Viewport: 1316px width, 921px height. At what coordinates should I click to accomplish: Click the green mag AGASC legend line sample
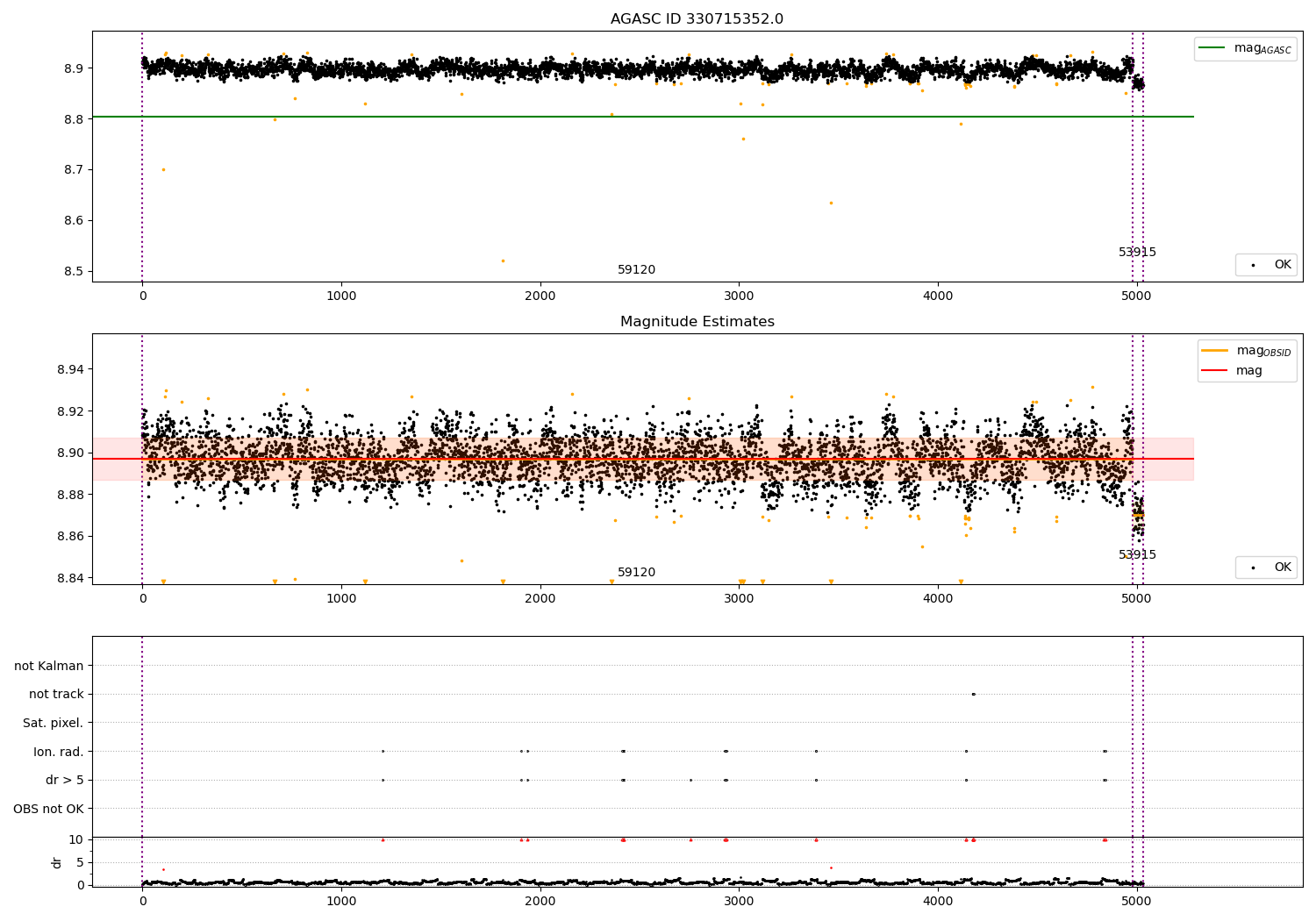coord(1212,48)
